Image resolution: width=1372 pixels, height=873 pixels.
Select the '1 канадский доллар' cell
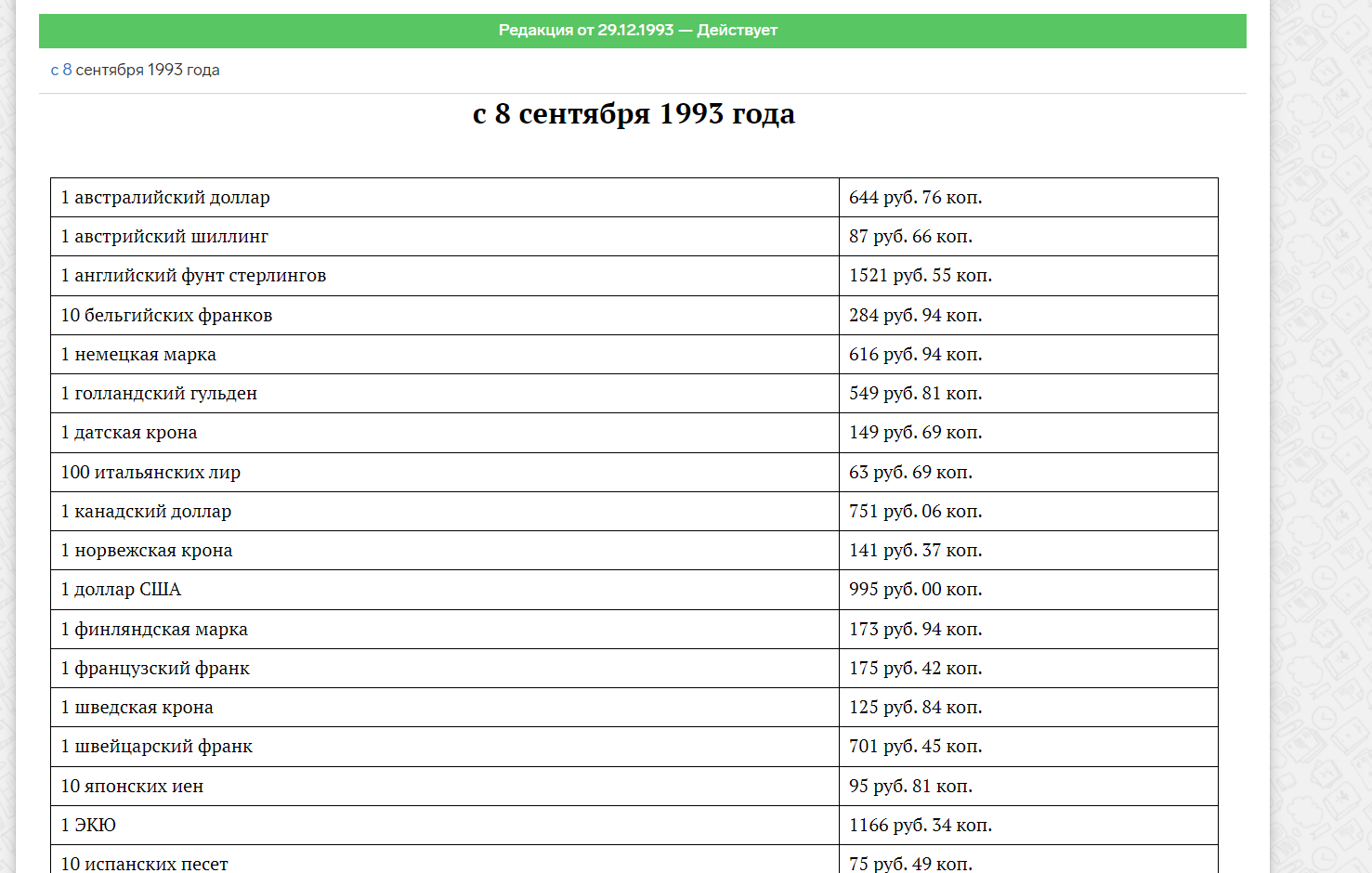[x=445, y=512]
